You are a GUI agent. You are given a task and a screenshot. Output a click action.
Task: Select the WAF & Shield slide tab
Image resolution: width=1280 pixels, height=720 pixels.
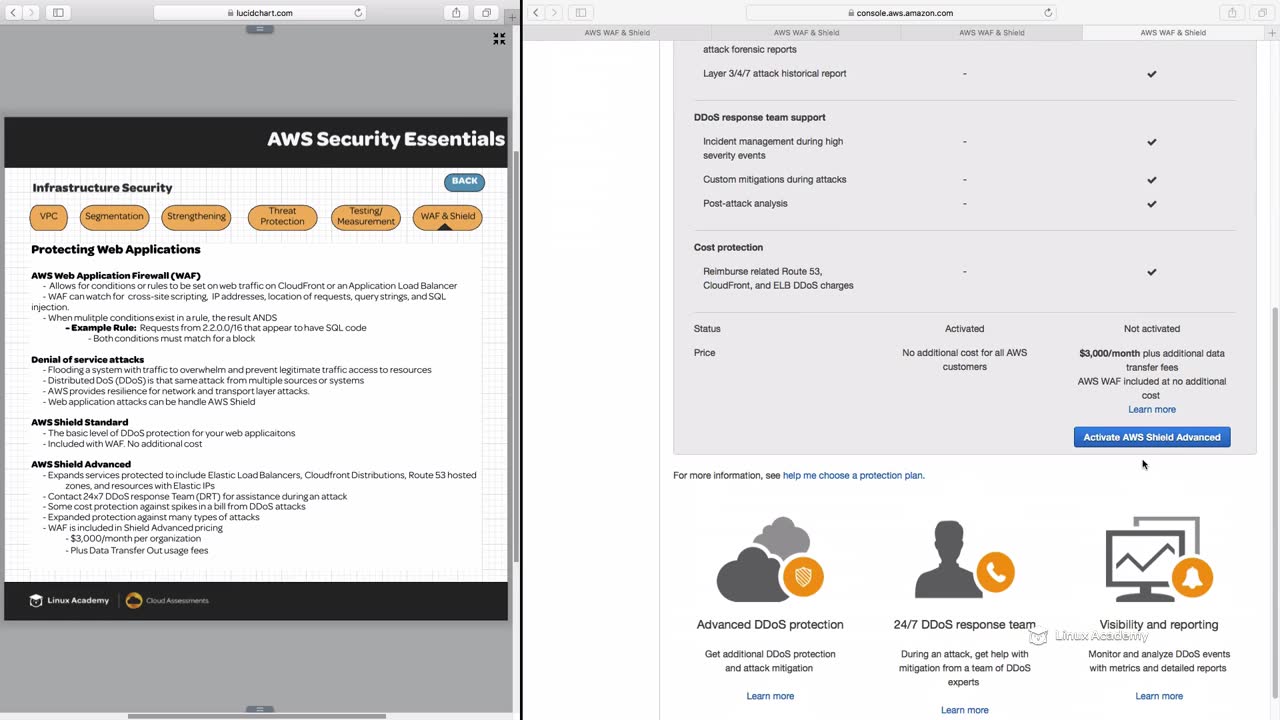[447, 217]
